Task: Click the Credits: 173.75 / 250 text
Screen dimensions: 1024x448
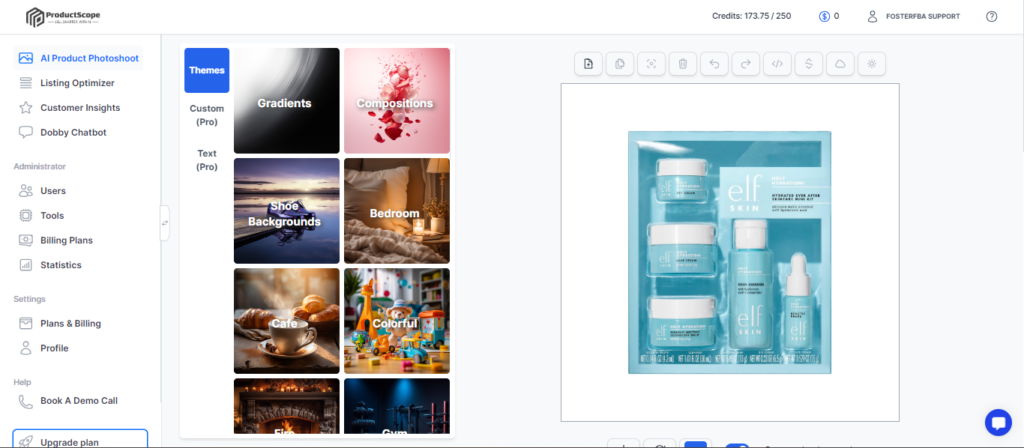Action: click(752, 16)
